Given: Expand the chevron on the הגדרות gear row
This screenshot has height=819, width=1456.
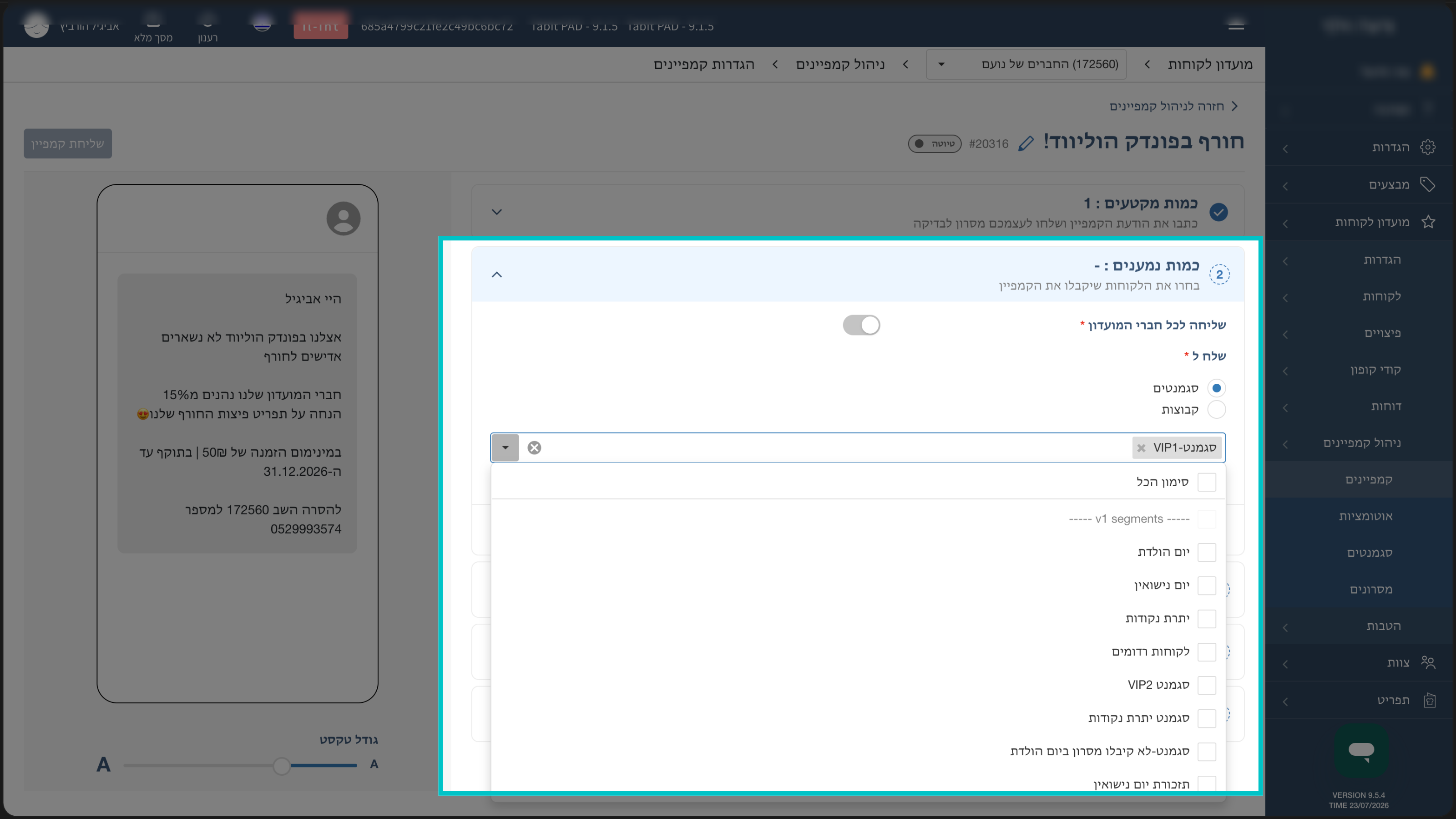Looking at the screenshot, I should pos(1285,149).
